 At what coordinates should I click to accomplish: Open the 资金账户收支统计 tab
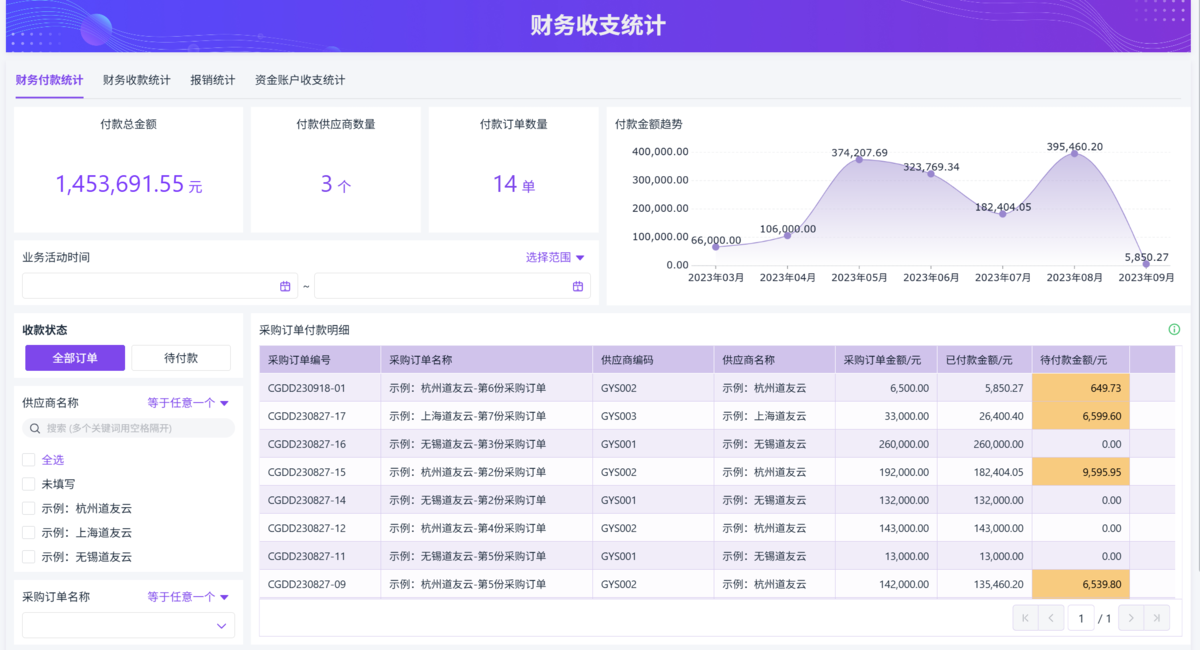(300, 80)
